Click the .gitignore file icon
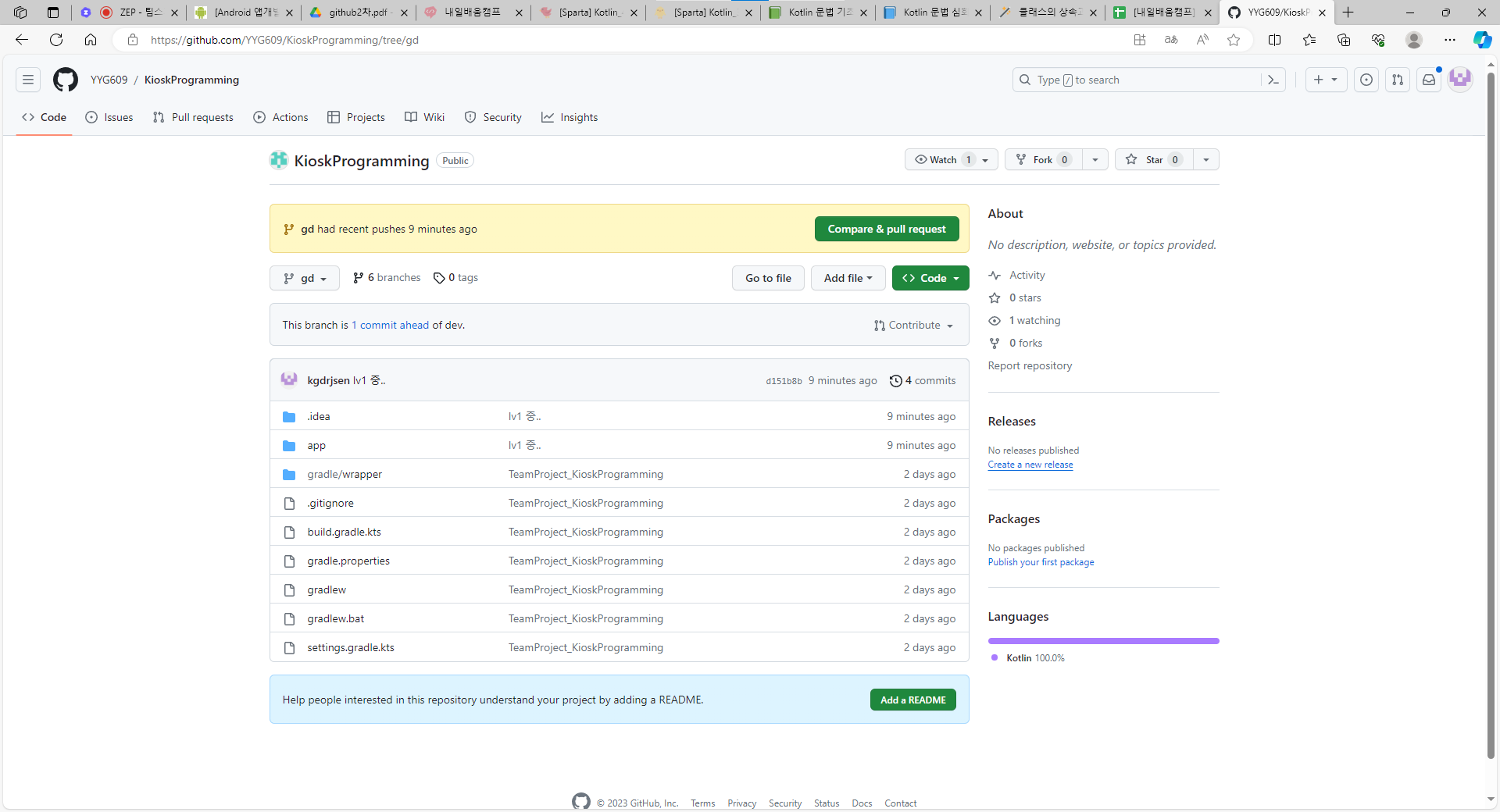 (289, 503)
